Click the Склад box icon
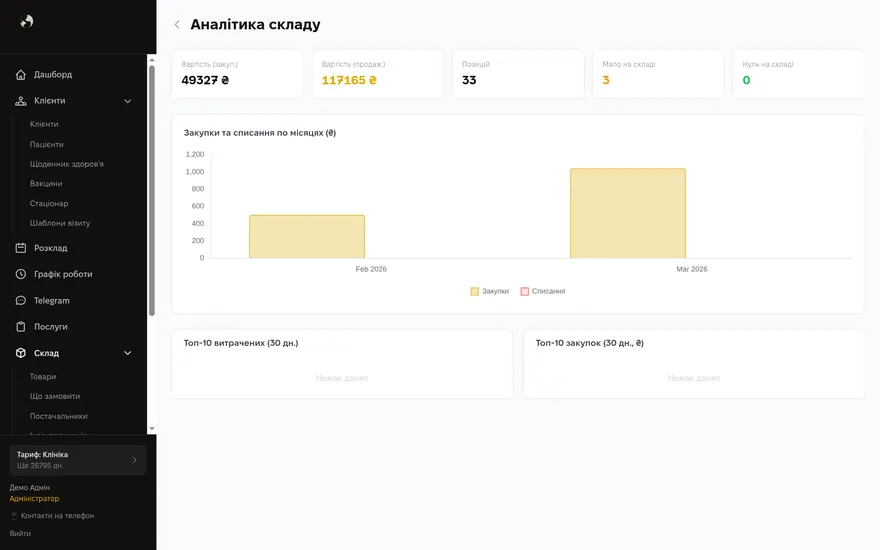Screen dimensions: 880x550 coord(21,353)
